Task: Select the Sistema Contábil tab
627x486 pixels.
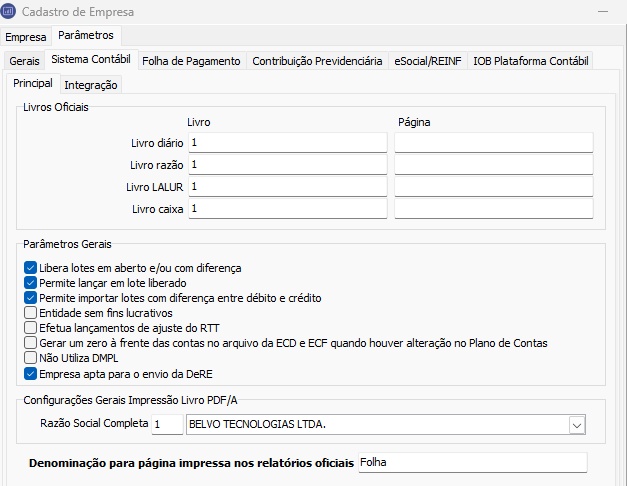Action: tap(91, 59)
